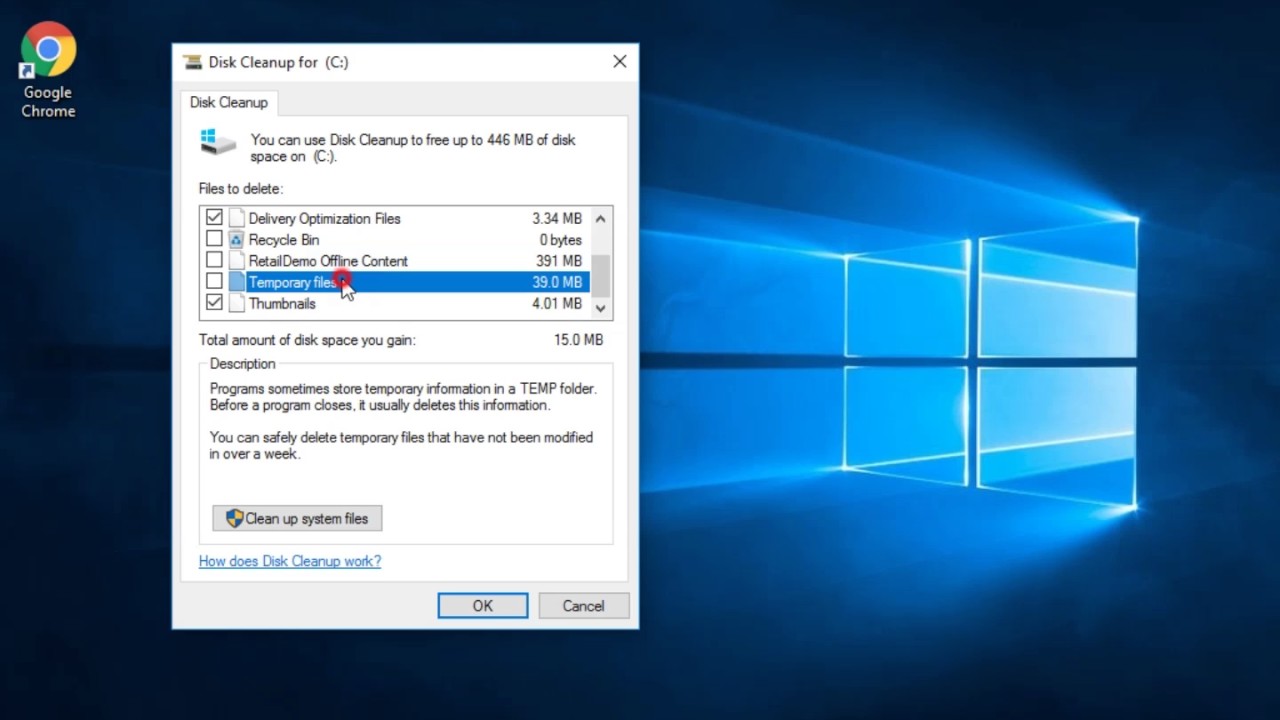Click the Delivery Optimization Files page icon
Screen dimensions: 1280x720
coord(236,218)
